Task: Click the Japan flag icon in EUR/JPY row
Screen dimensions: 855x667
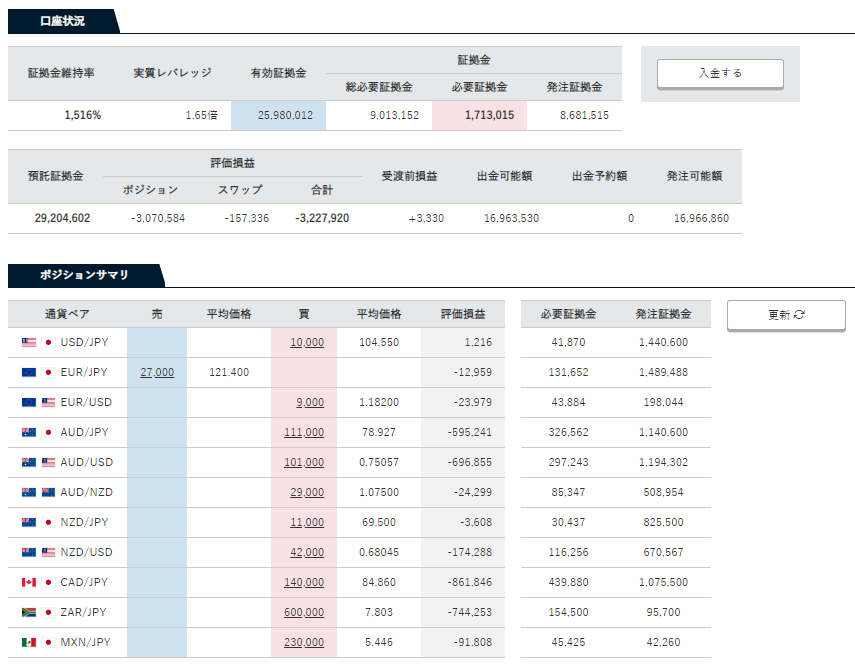Action: [x=49, y=372]
